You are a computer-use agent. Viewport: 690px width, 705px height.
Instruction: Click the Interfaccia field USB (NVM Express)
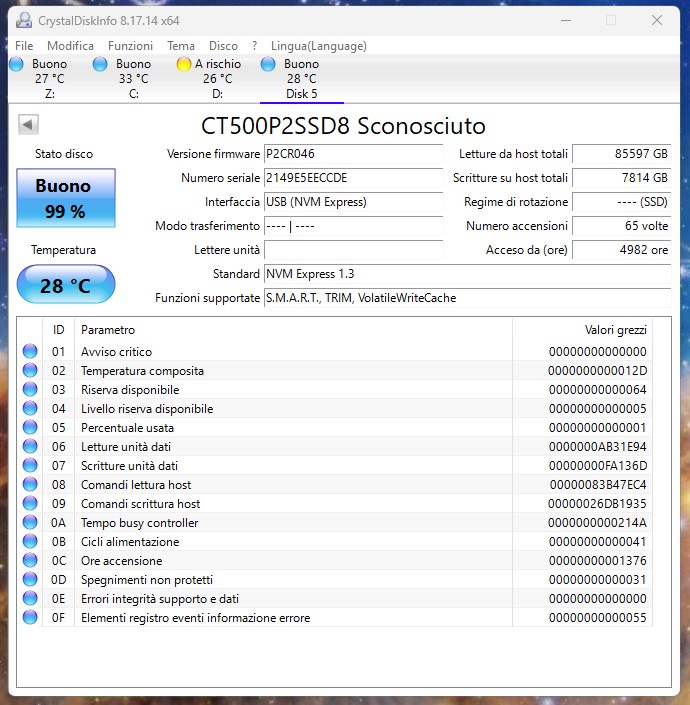353,202
